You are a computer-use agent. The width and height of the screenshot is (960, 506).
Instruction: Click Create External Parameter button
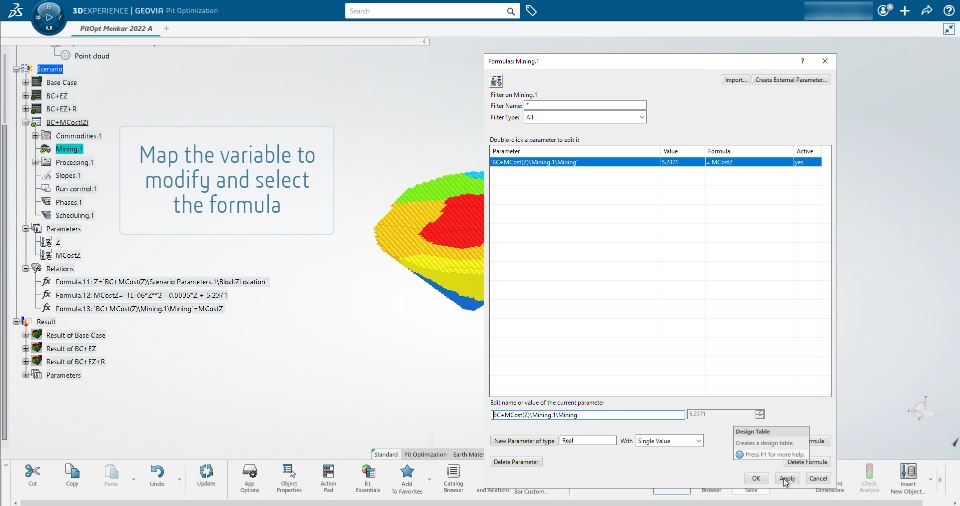pyautogui.click(x=791, y=80)
